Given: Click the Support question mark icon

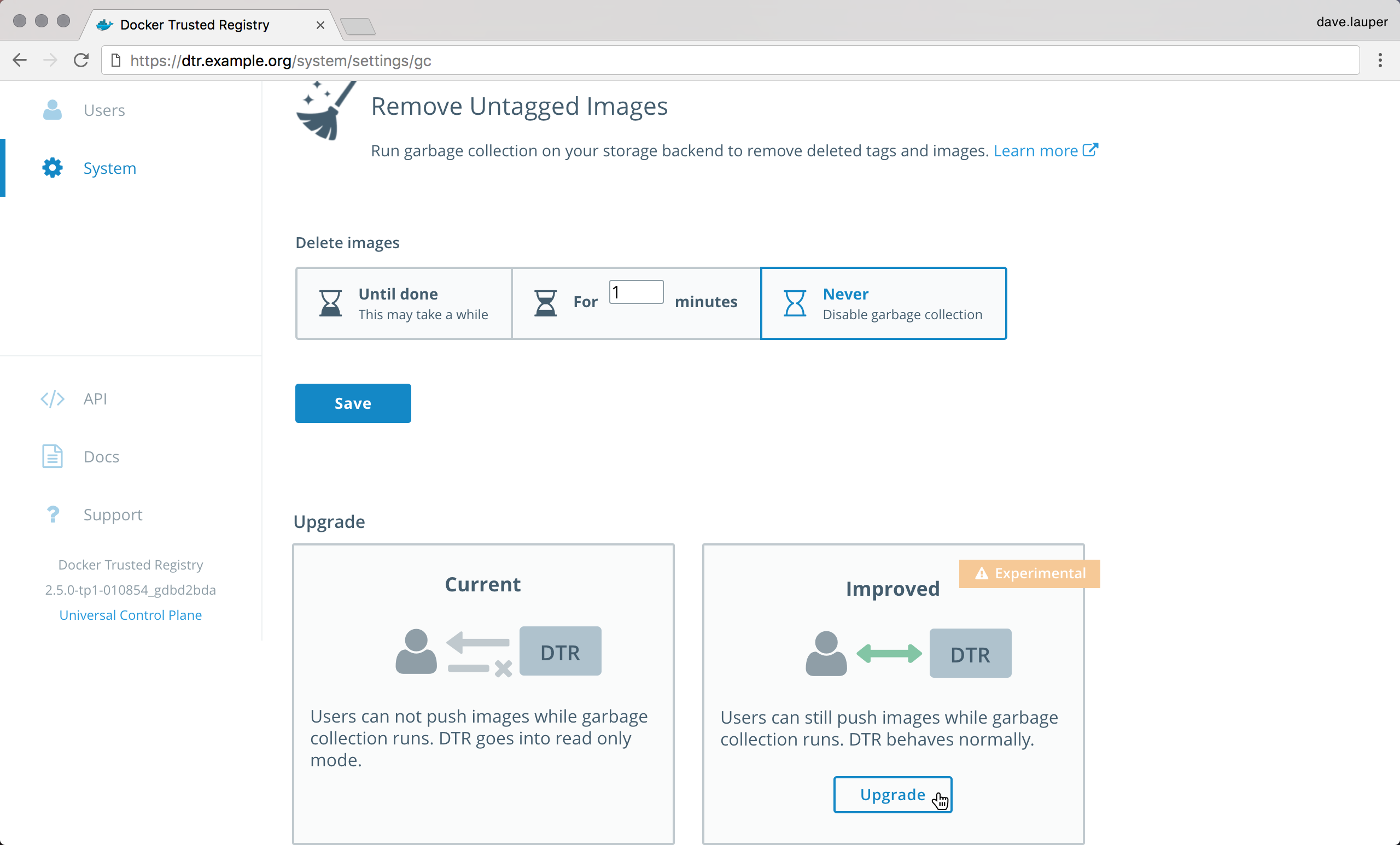Looking at the screenshot, I should (x=52, y=514).
